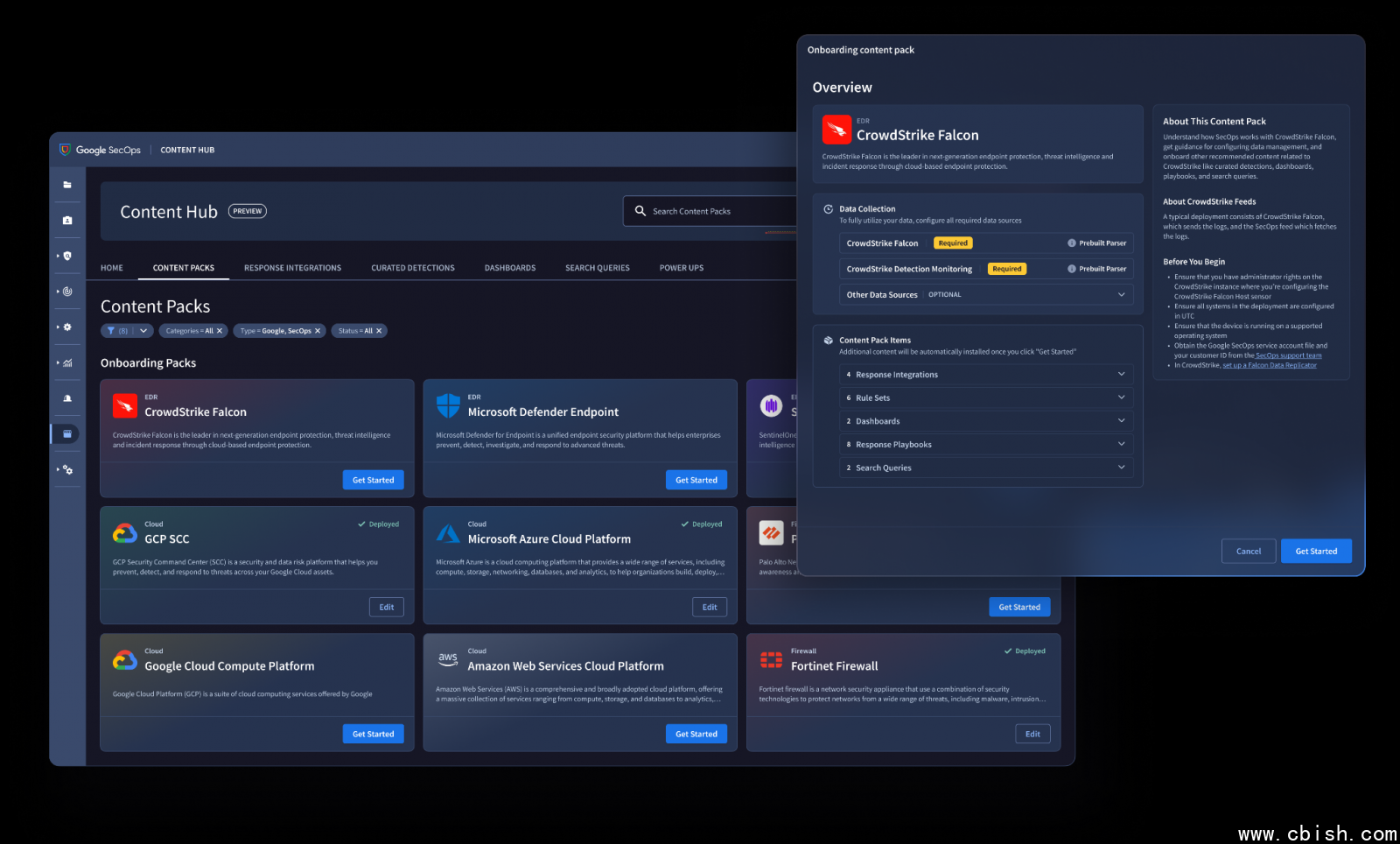Open the set up a Falcon Data Replicator link
Image resolution: width=1400 pixels, height=844 pixels.
tap(1270, 365)
